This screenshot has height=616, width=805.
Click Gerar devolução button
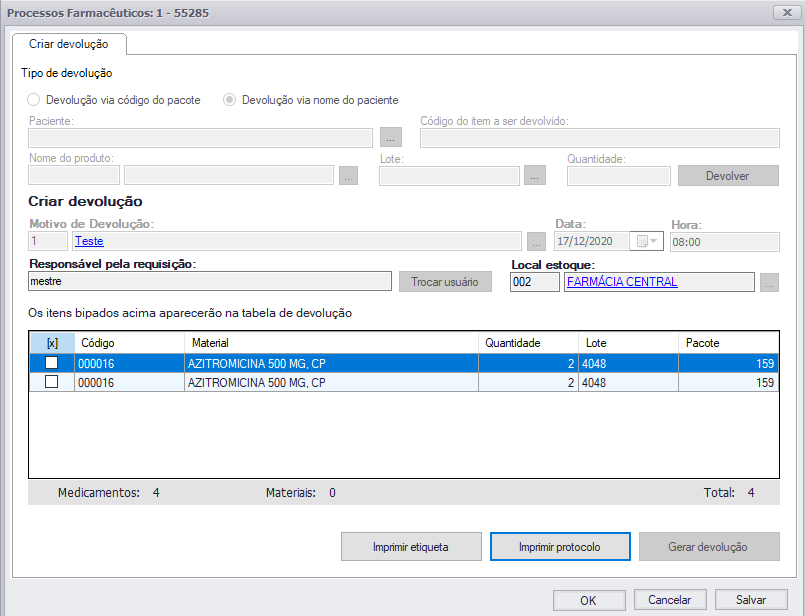(x=709, y=547)
